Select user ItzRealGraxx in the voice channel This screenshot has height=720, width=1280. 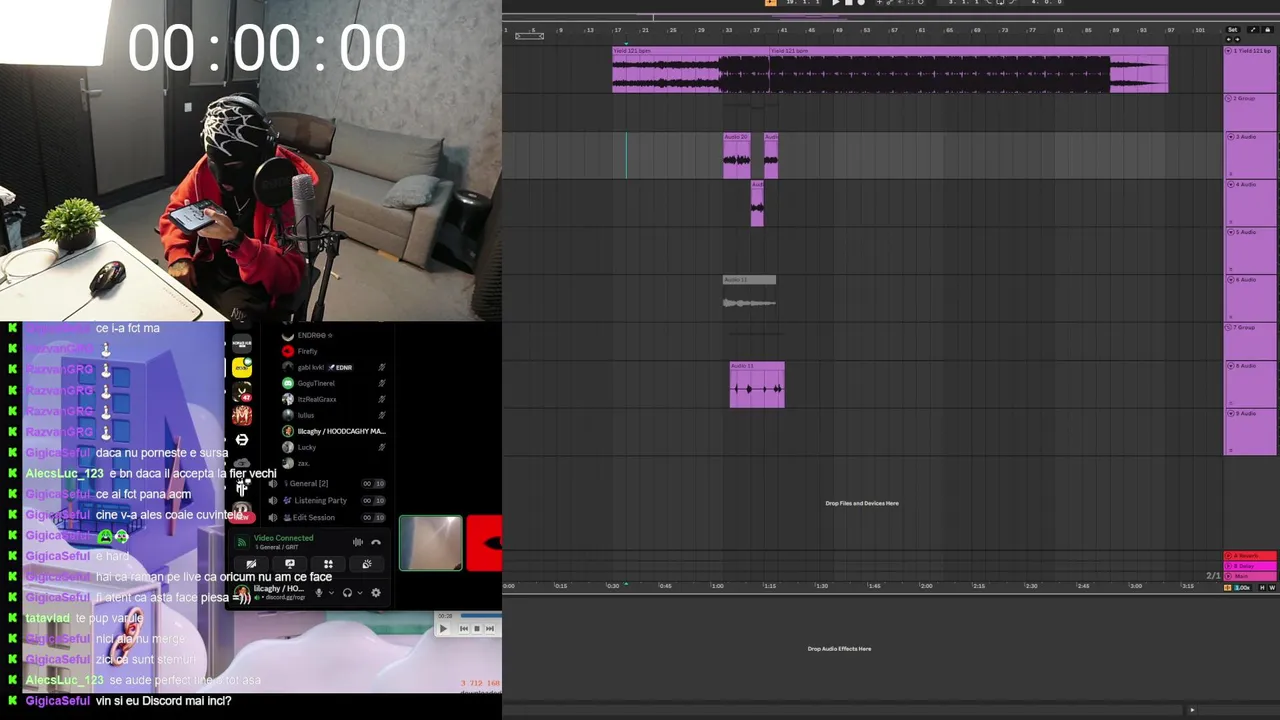pos(317,399)
